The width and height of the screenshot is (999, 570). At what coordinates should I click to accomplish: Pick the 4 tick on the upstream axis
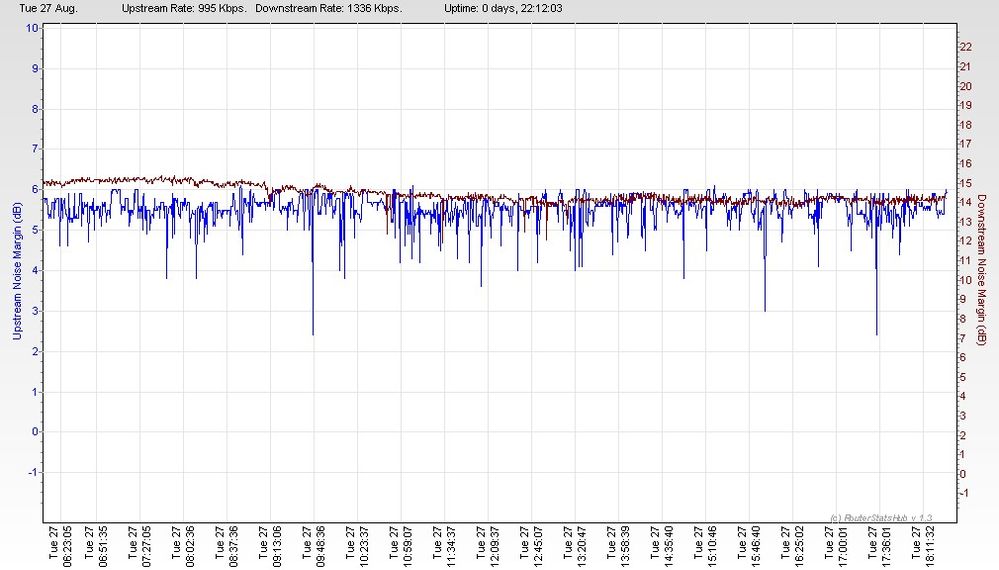pos(35,271)
